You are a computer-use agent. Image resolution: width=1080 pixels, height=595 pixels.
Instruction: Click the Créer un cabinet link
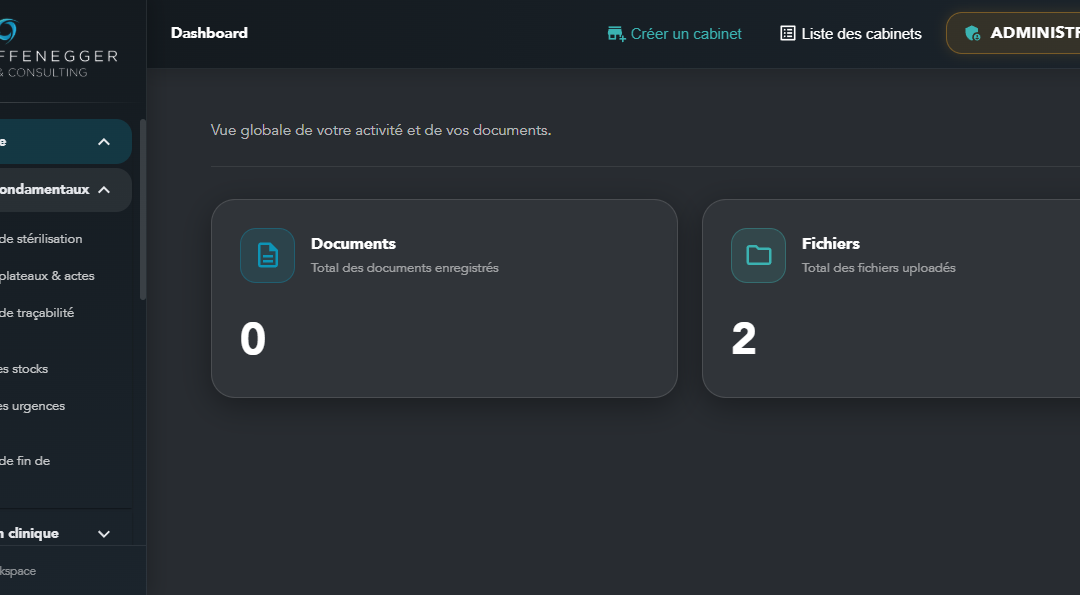675,34
